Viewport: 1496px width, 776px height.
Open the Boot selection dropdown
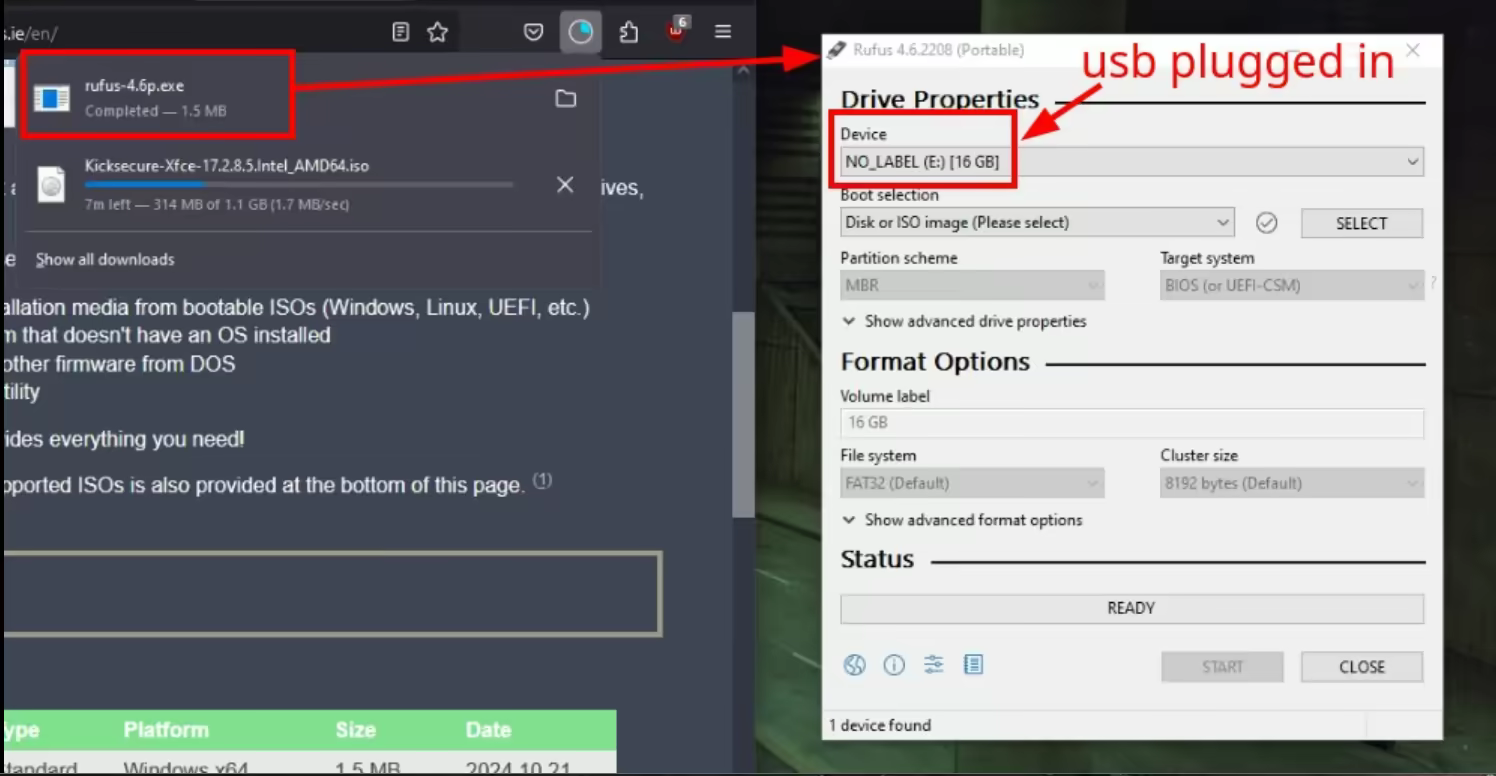point(1036,223)
